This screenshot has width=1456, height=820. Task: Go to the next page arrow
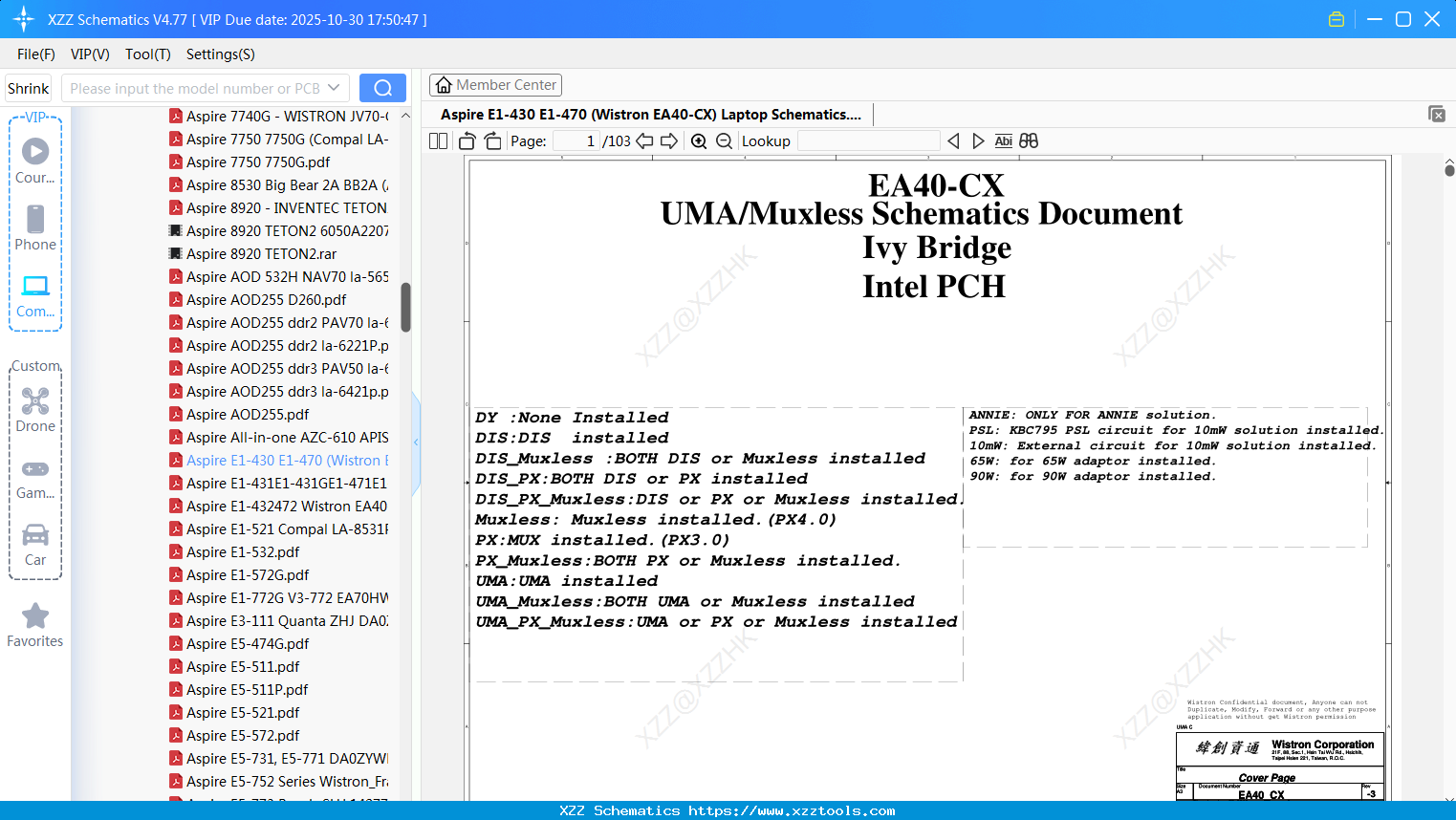coord(669,141)
